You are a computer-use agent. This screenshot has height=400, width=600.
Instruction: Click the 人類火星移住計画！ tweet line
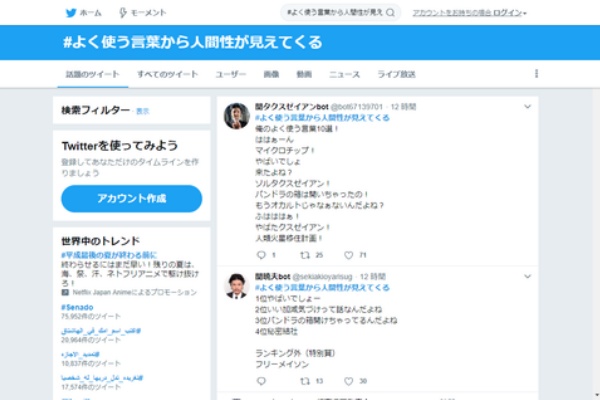coord(289,238)
